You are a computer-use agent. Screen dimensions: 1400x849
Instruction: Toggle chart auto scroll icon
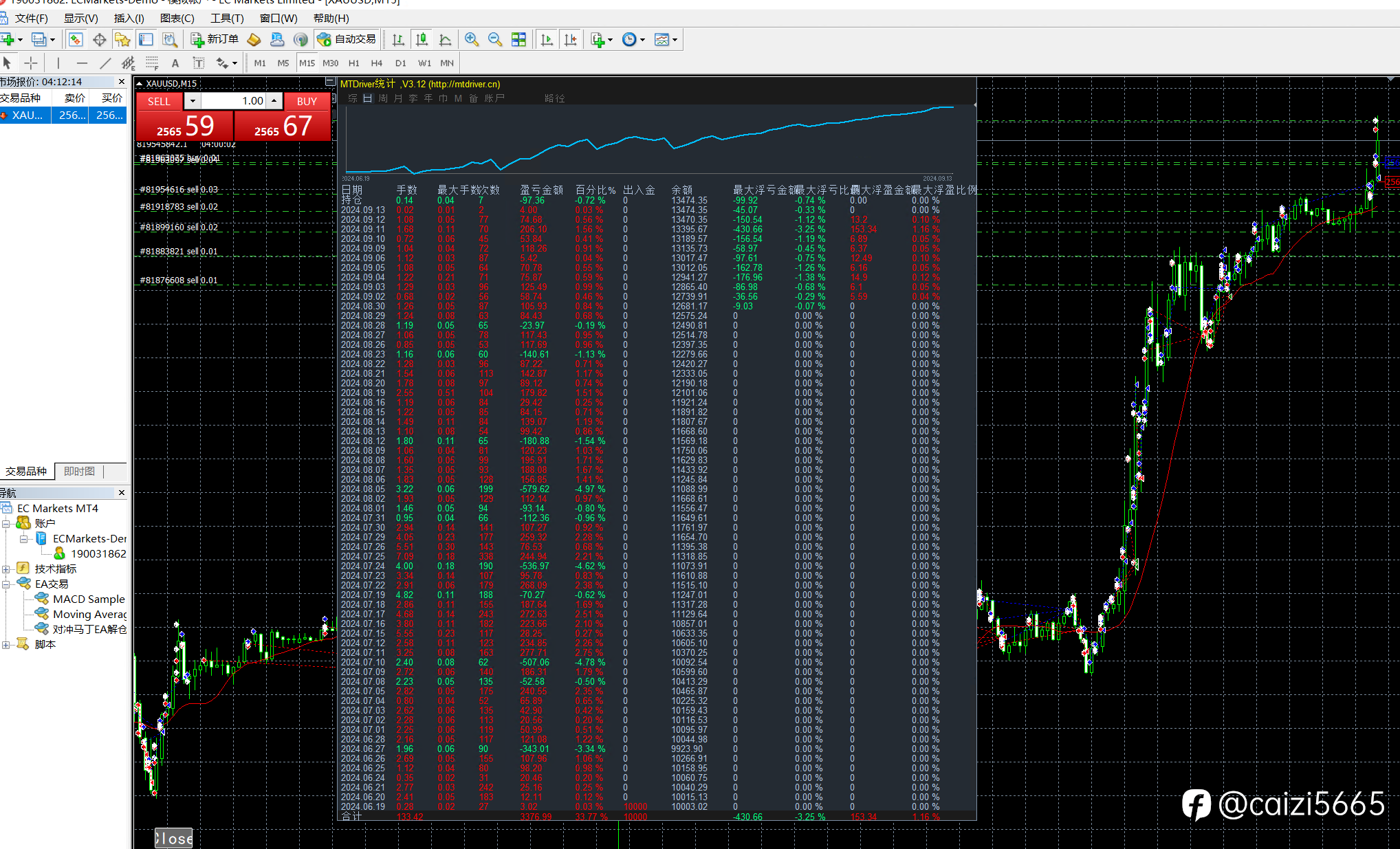[547, 40]
